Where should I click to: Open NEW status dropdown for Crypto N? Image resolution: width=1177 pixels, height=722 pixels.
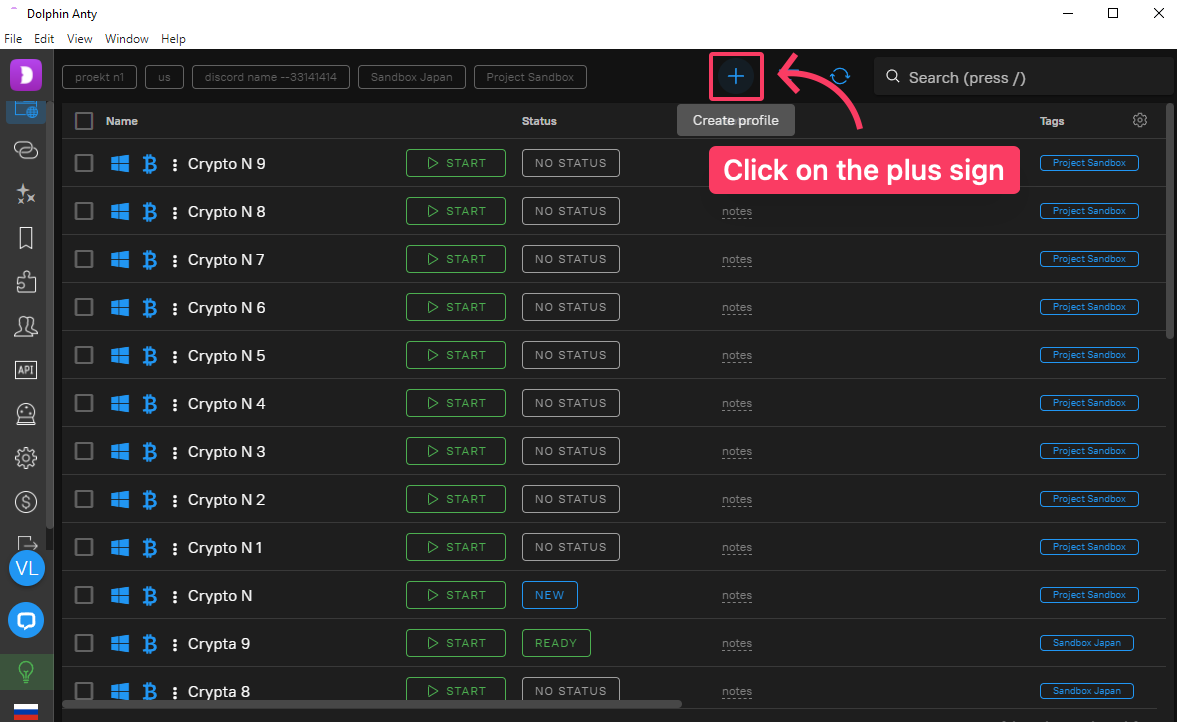click(x=549, y=595)
